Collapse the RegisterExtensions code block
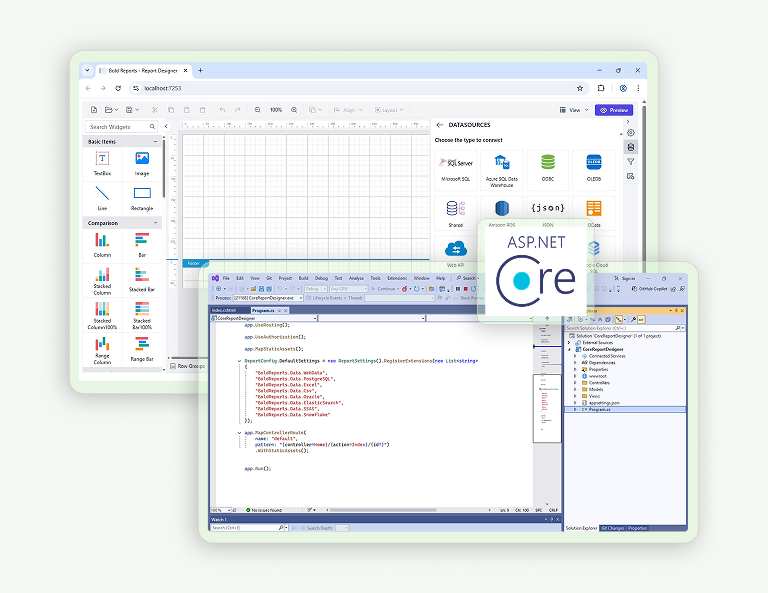768x593 pixels. point(240,361)
